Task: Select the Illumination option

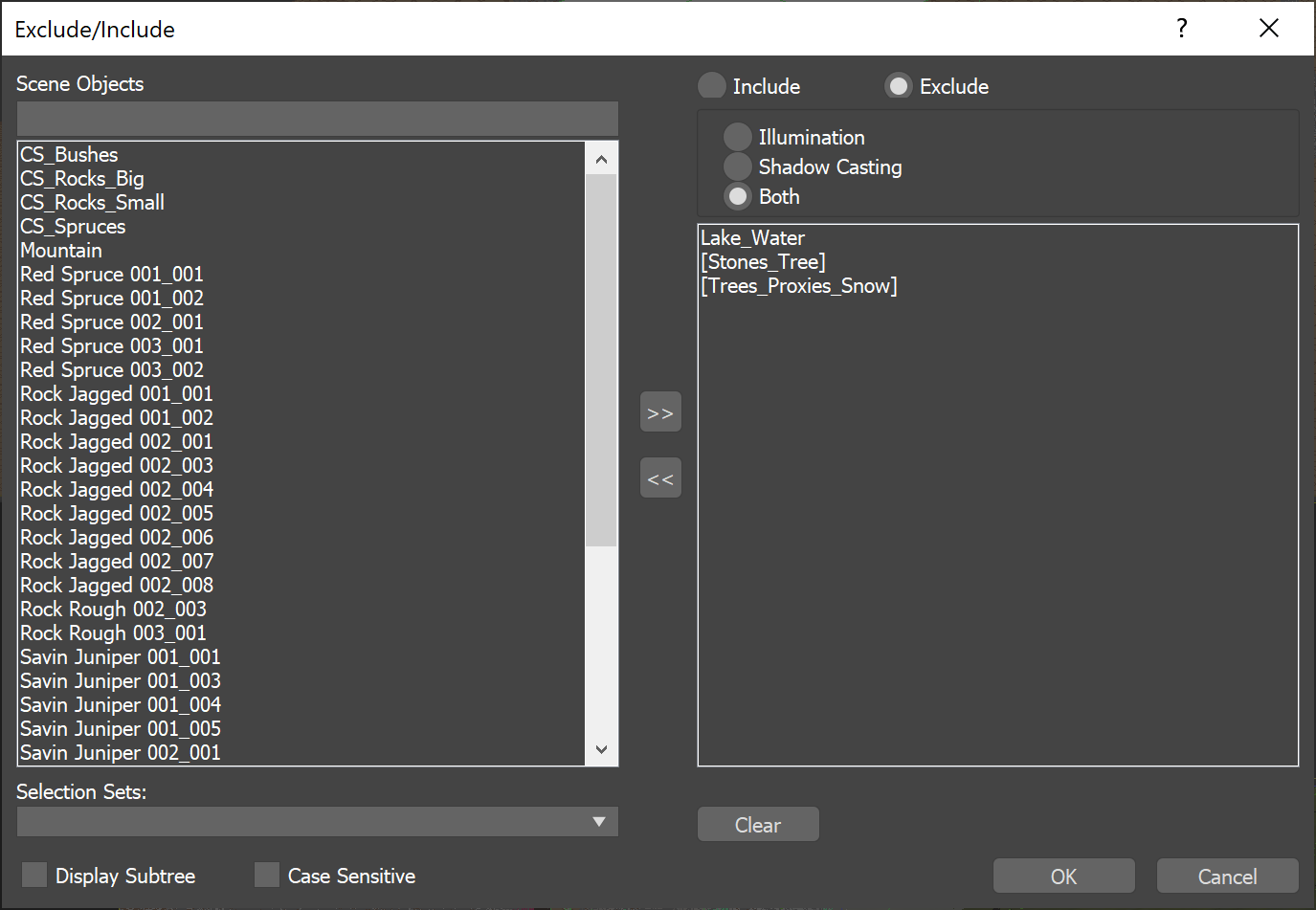Action: coord(737,136)
